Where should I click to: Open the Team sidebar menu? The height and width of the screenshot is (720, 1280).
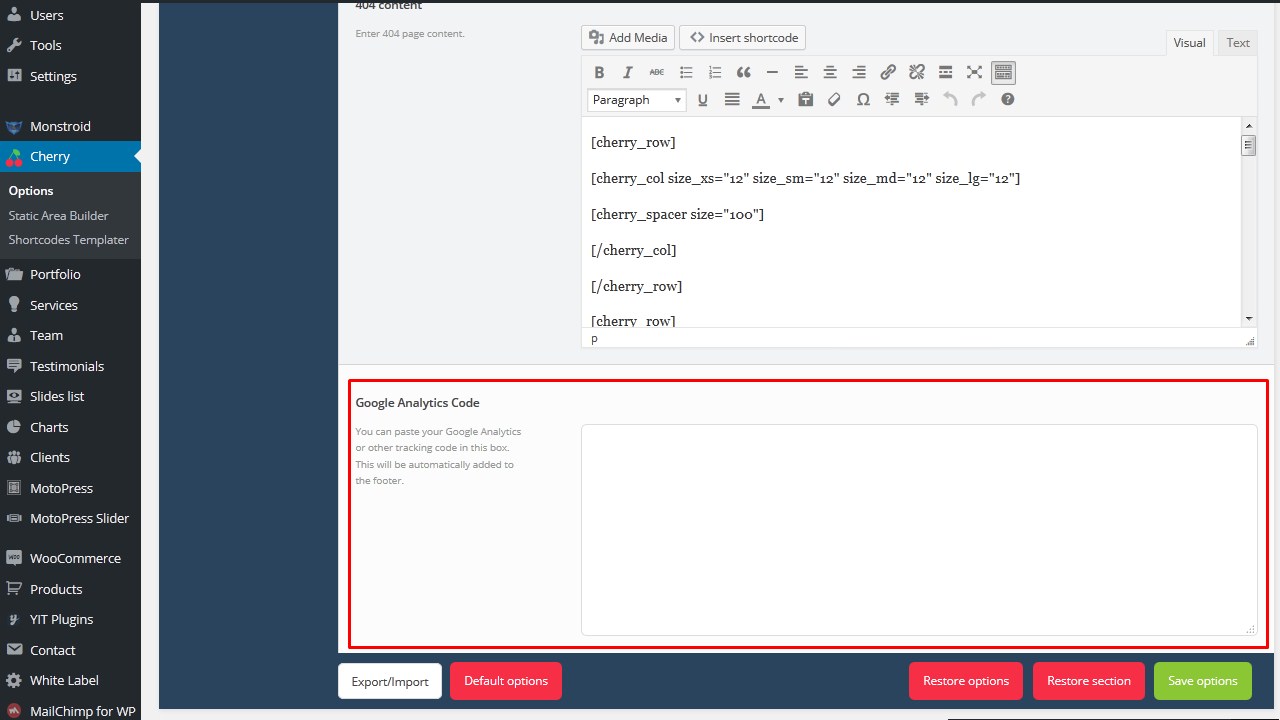70,335
